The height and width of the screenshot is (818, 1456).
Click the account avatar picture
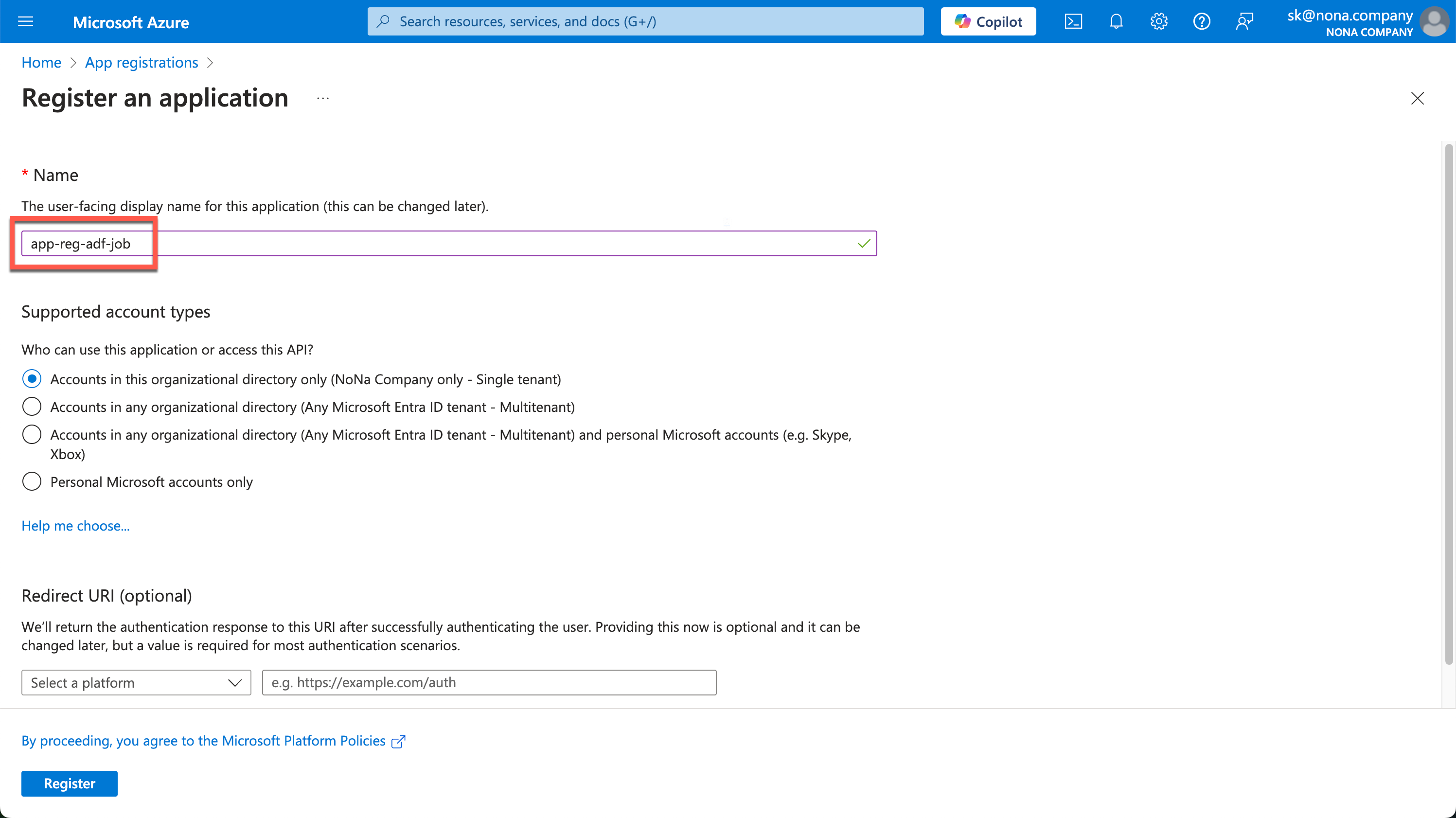pos(1434,21)
